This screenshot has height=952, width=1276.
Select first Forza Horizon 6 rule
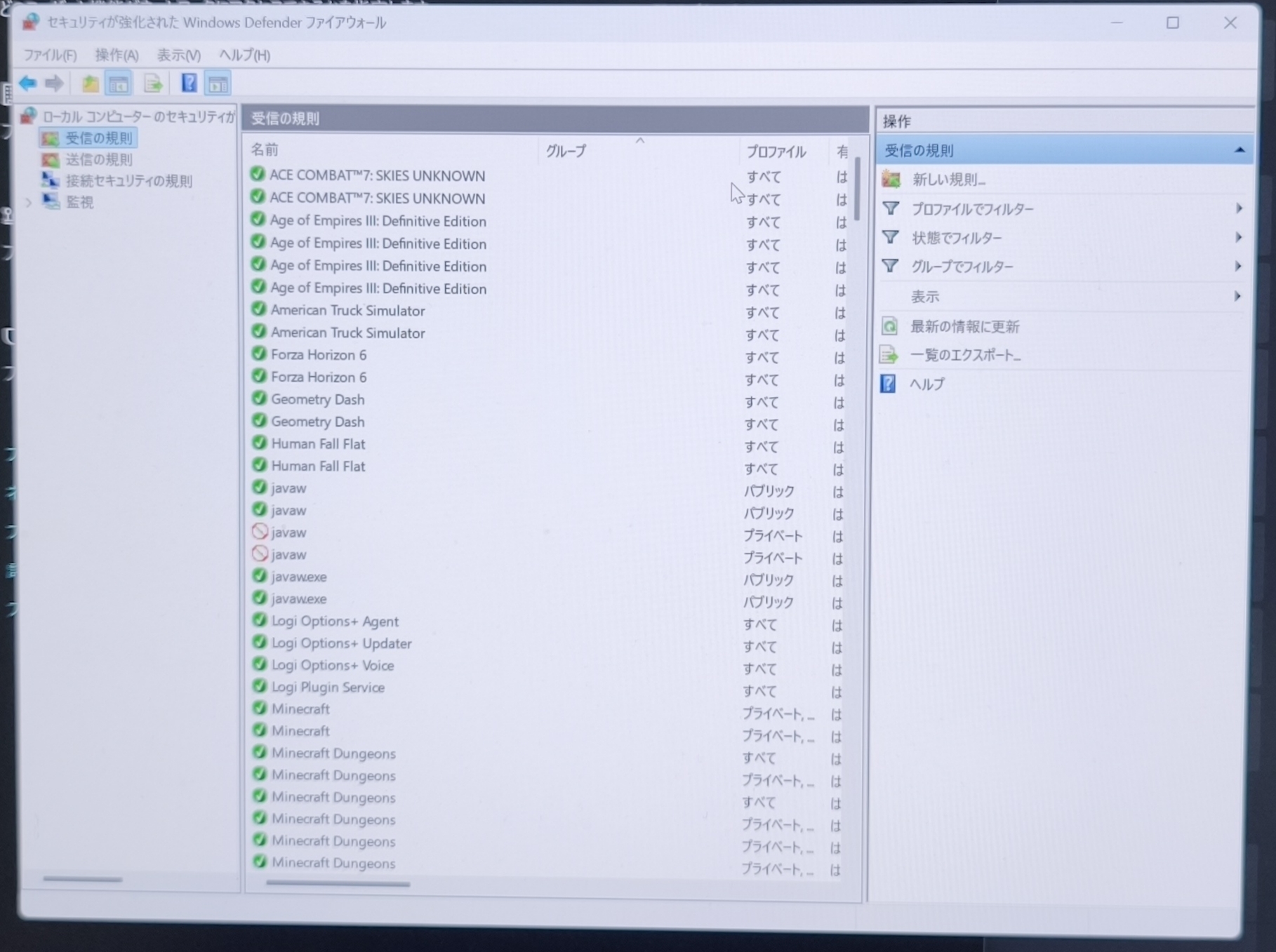[x=319, y=355]
